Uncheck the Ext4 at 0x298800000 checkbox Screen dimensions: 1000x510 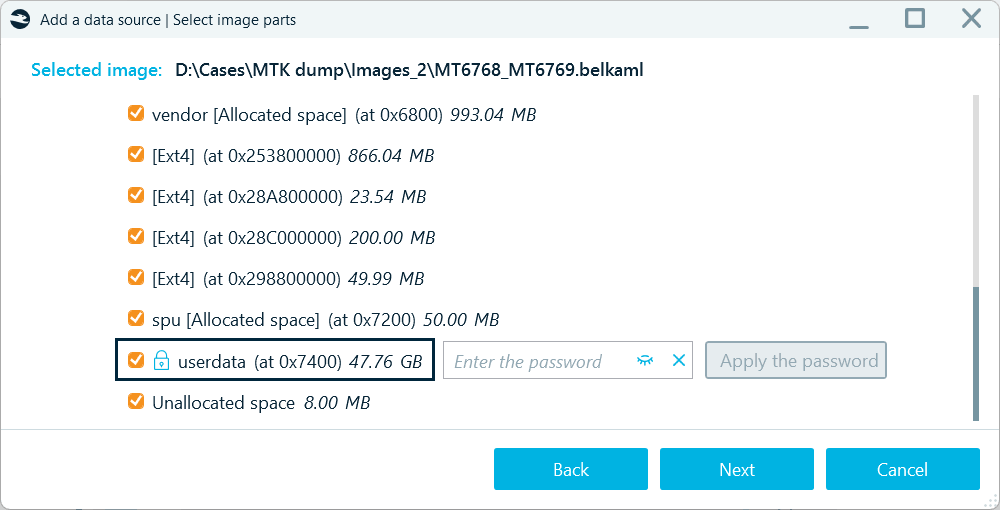(x=136, y=277)
